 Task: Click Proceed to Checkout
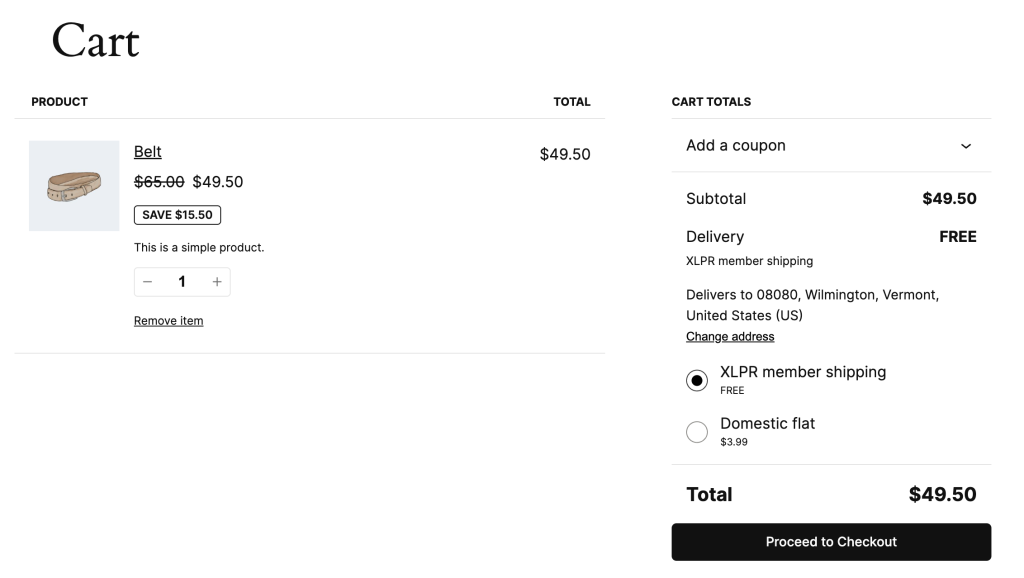click(x=831, y=541)
